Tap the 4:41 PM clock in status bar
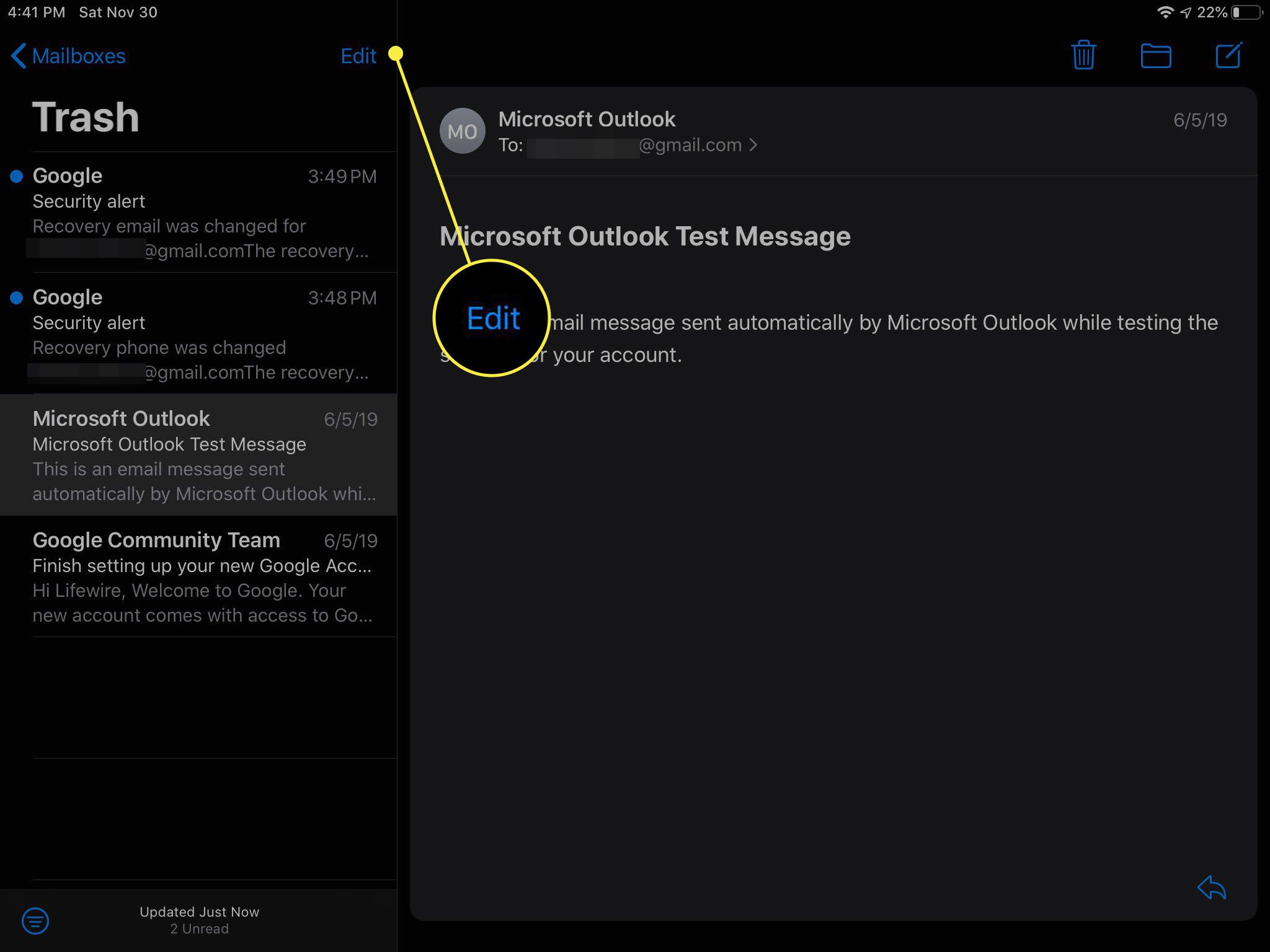 tap(37, 12)
